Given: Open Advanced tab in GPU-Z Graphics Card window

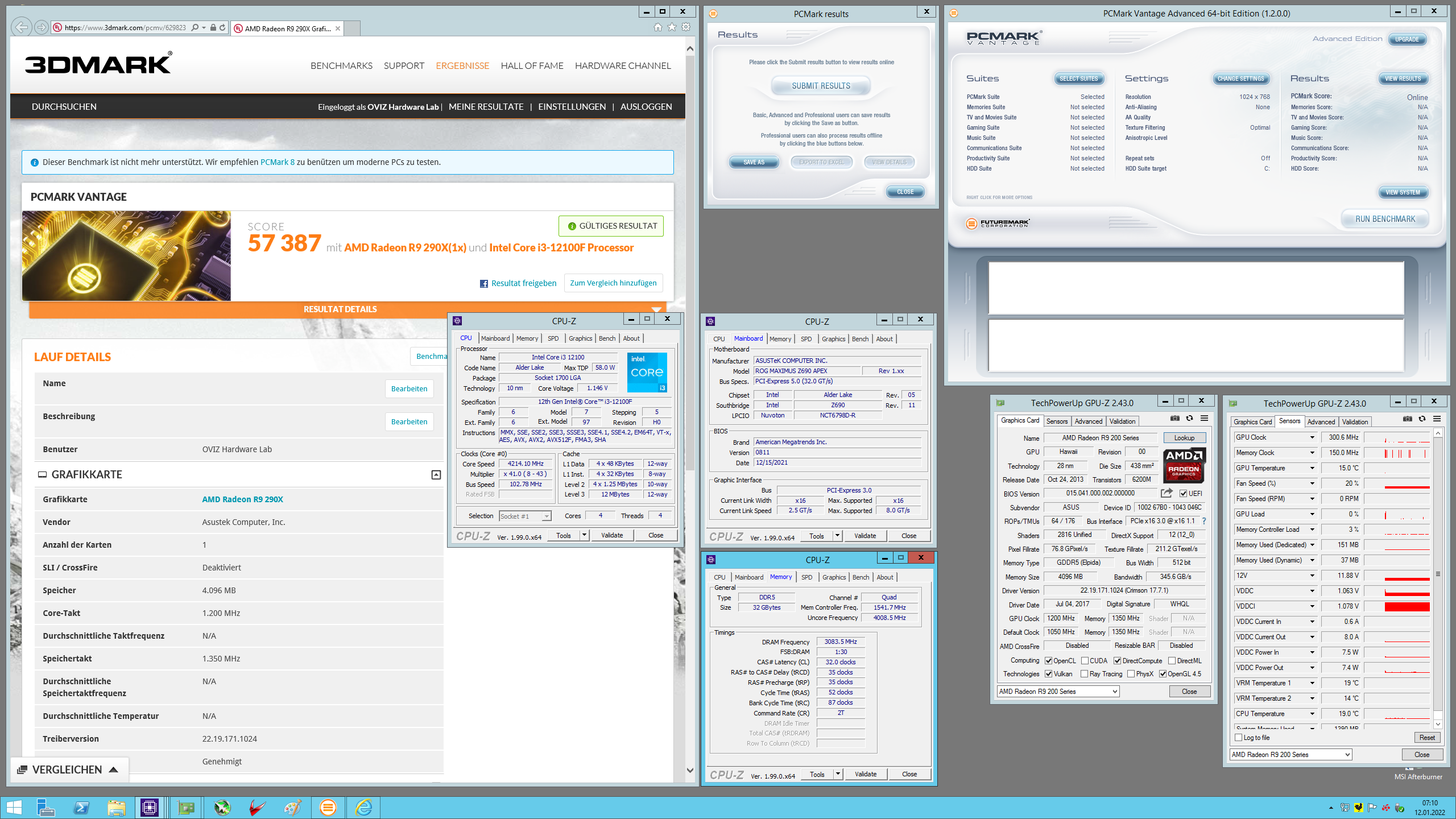Looking at the screenshot, I should 1089,421.
